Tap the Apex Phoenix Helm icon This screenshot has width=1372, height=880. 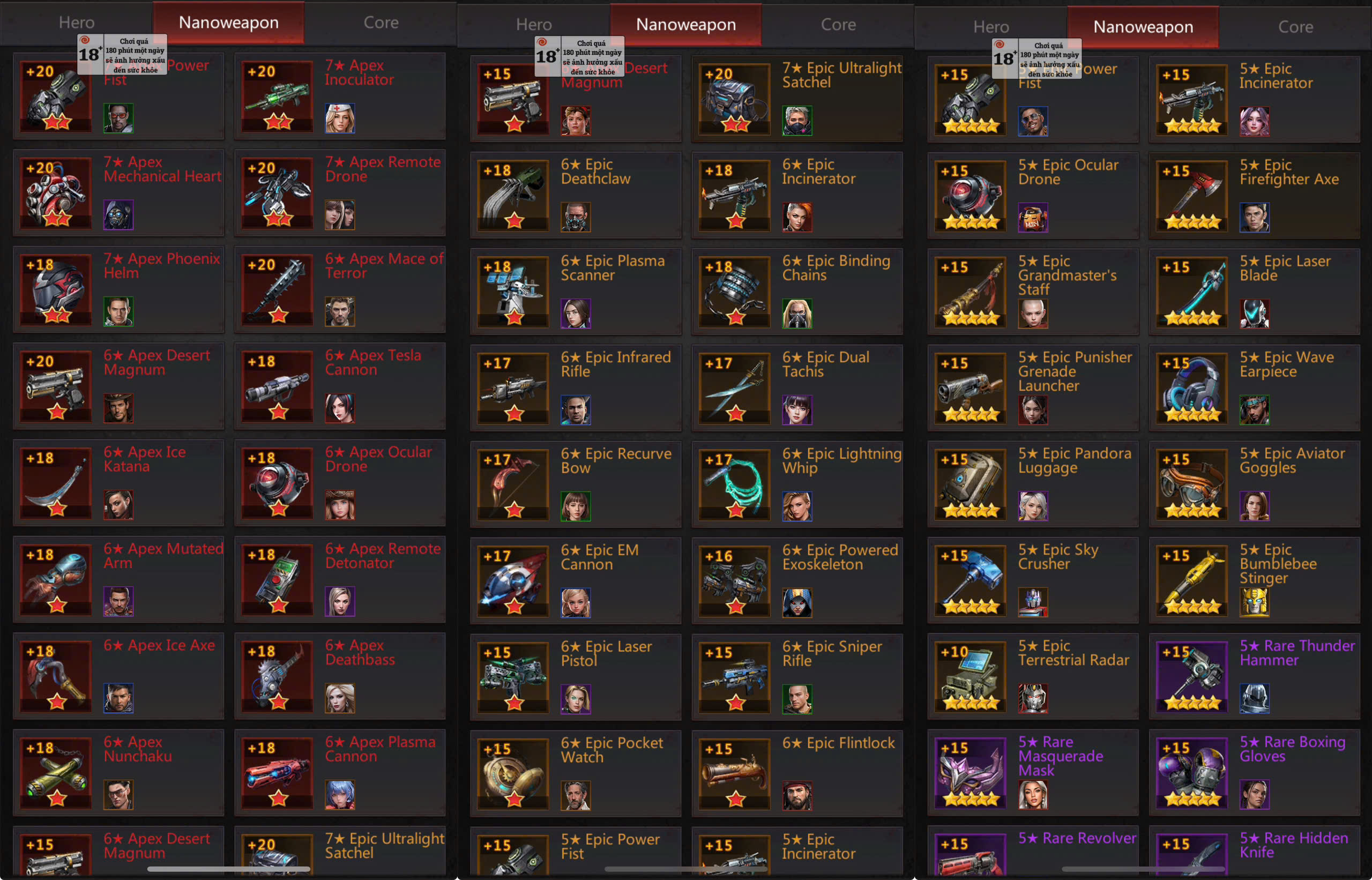click(55, 290)
